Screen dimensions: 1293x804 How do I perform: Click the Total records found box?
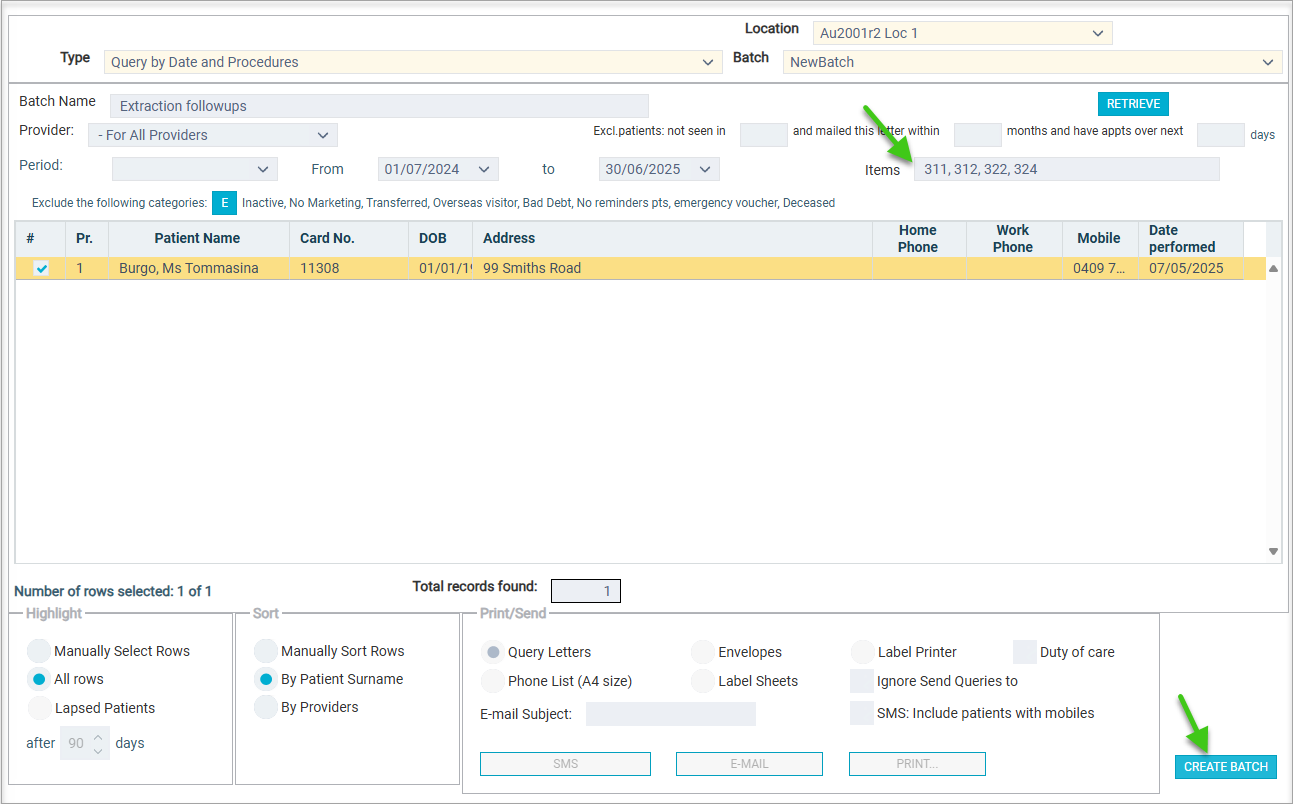(586, 591)
